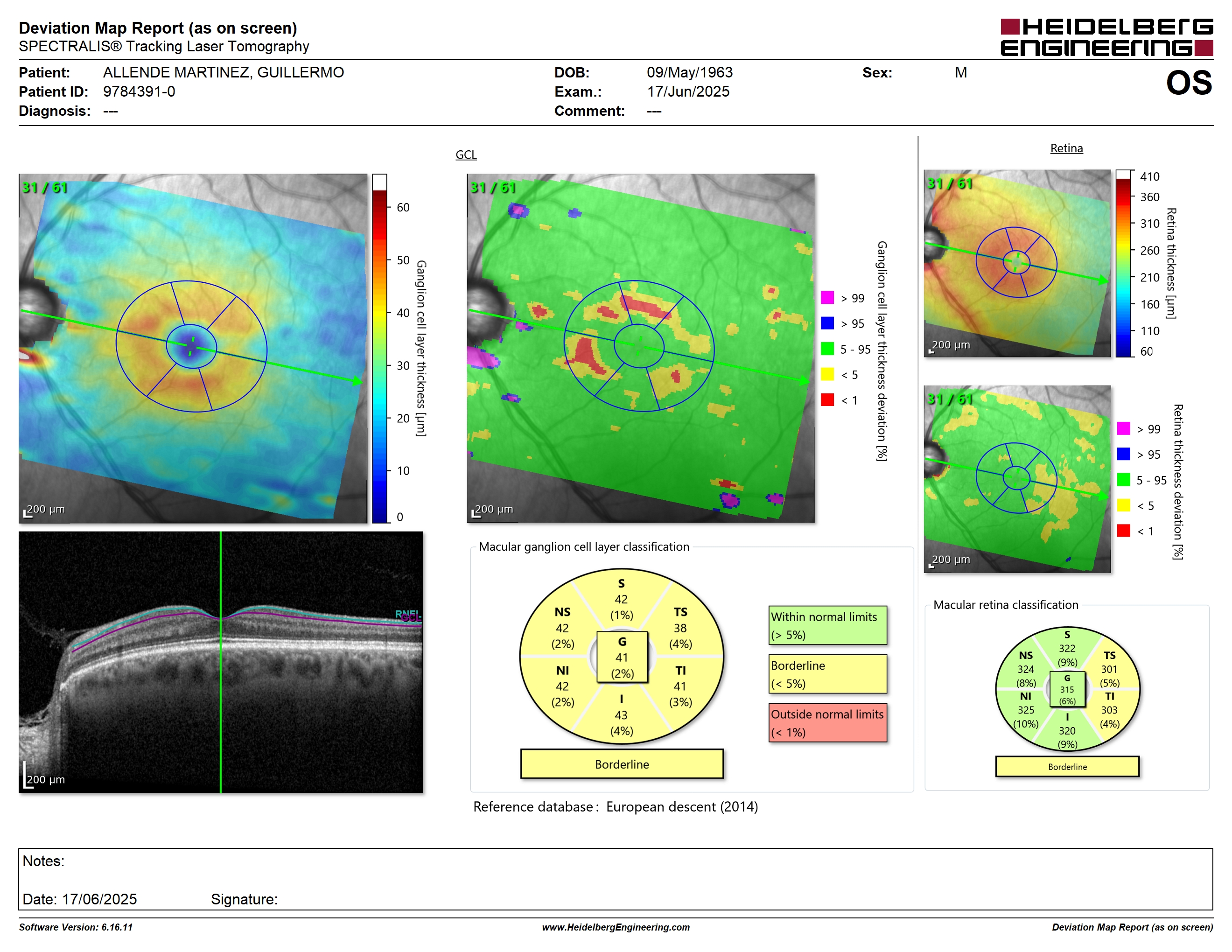Image resolution: width=1232 pixels, height=952 pixels.
Task: Click the GCL deviation map image
Action: click(x=640, y=349)
